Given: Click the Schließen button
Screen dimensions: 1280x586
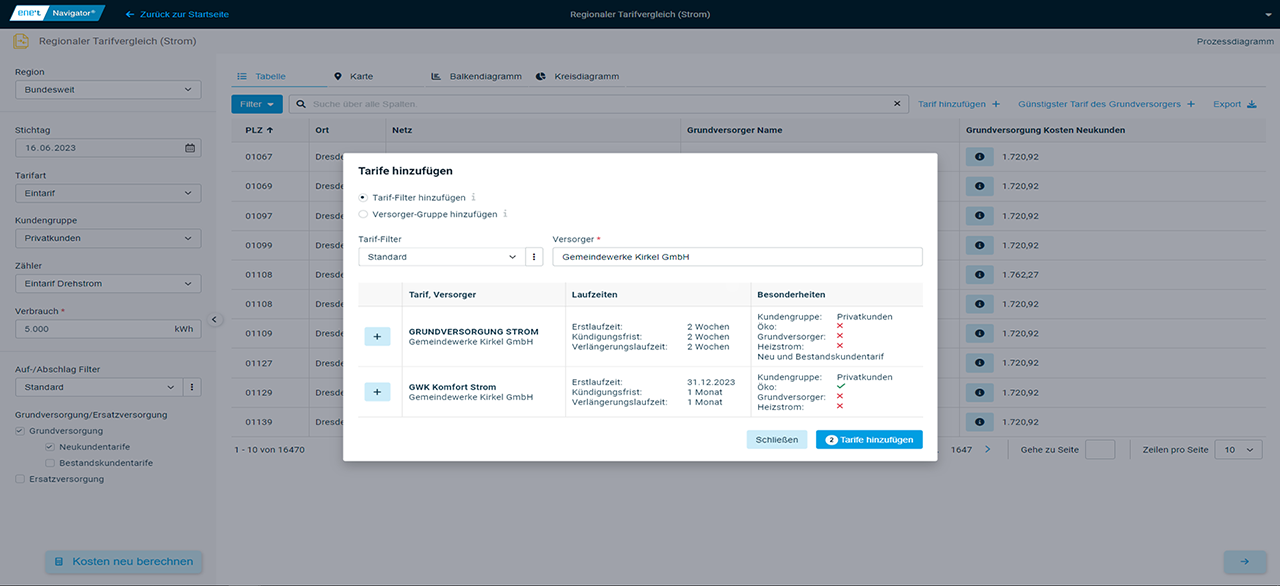Looking at the screenshot, I should [776, 440].
